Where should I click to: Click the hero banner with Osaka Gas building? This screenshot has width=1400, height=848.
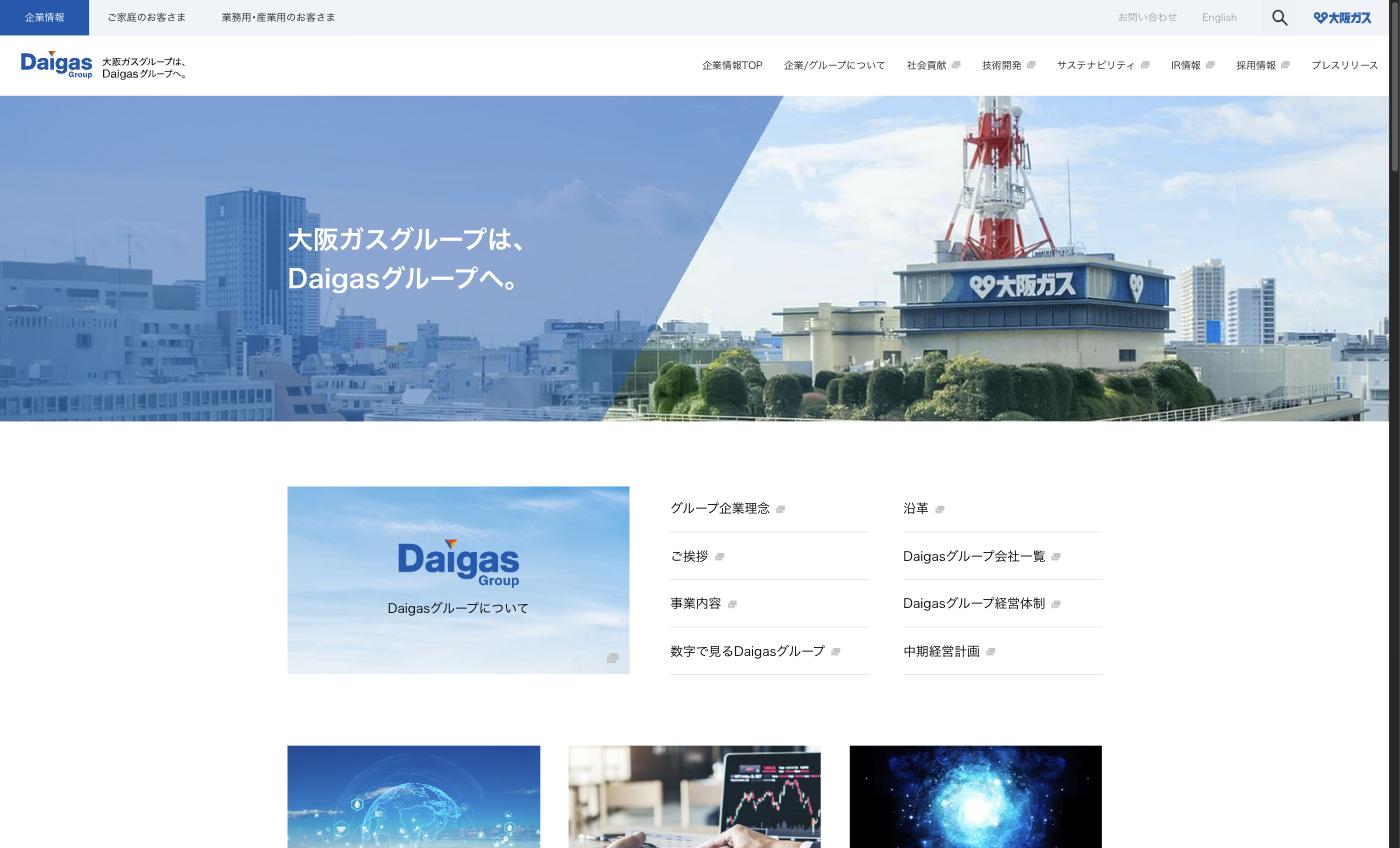pyautogui.click(x=694, y=258)
